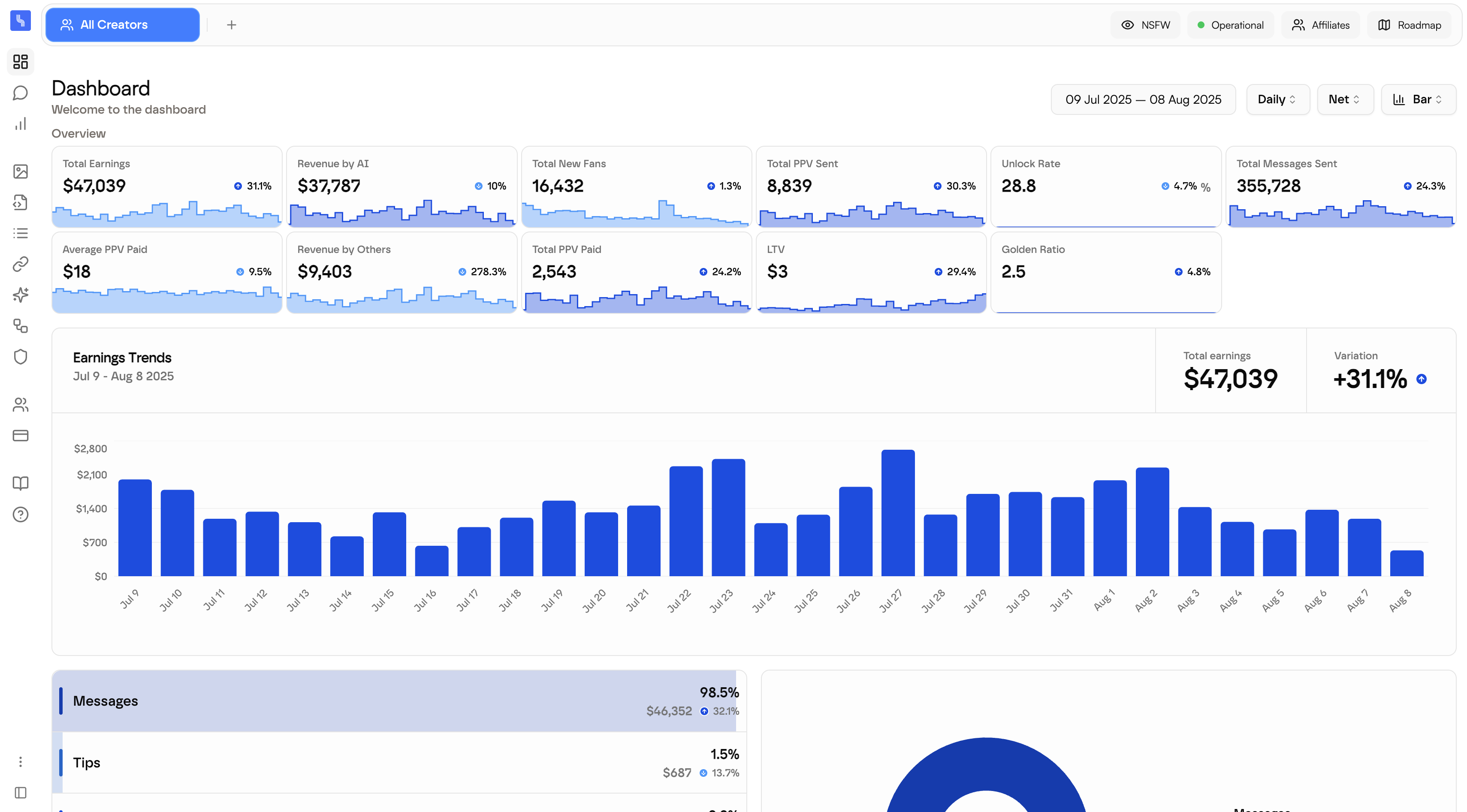Open the Affiliates button
Image resolution: width=1467 pixels, height=812 pixels.
click(x=1320, y=25)
